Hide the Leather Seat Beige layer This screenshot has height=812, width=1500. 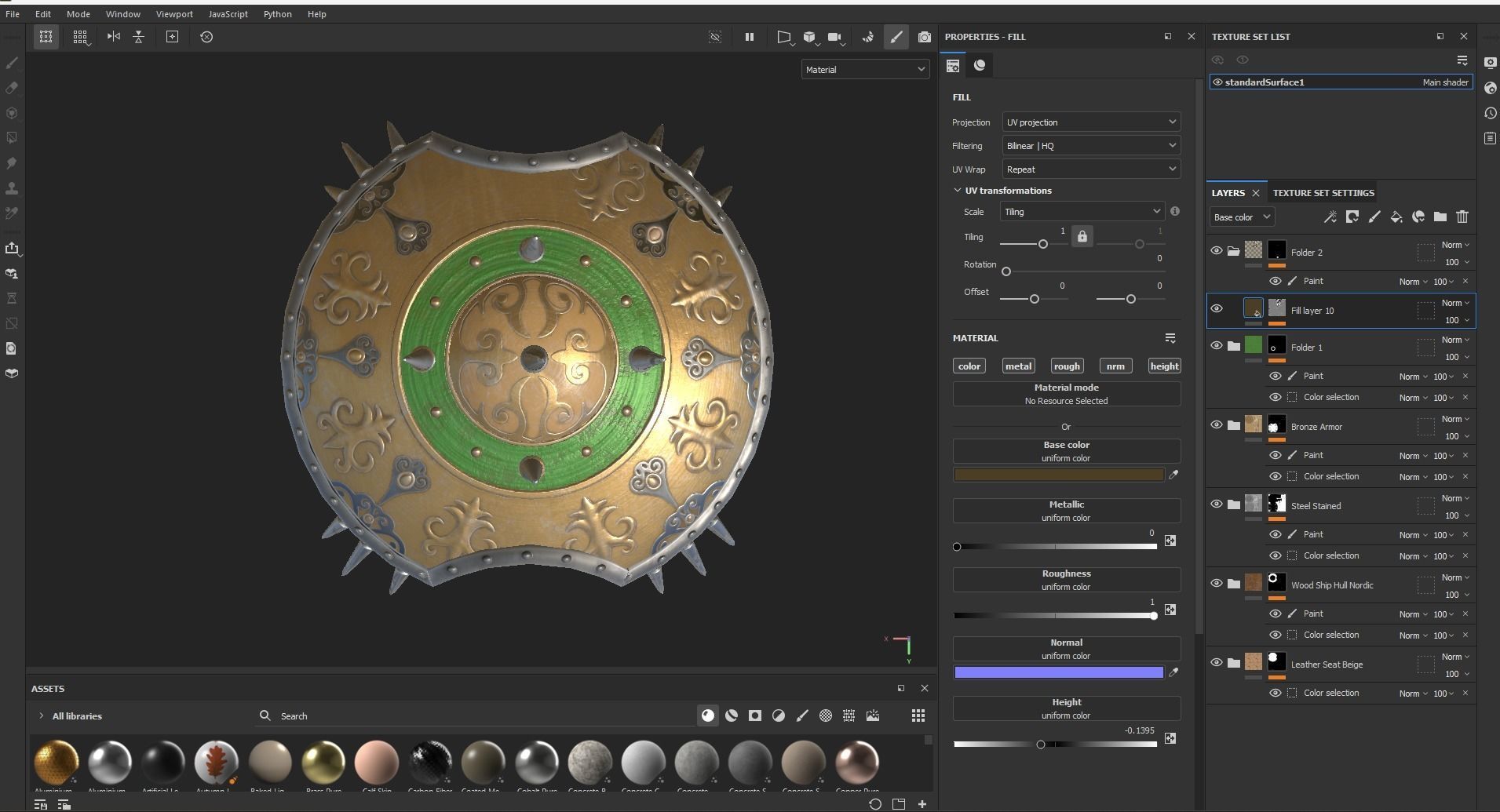[1217, 663]
